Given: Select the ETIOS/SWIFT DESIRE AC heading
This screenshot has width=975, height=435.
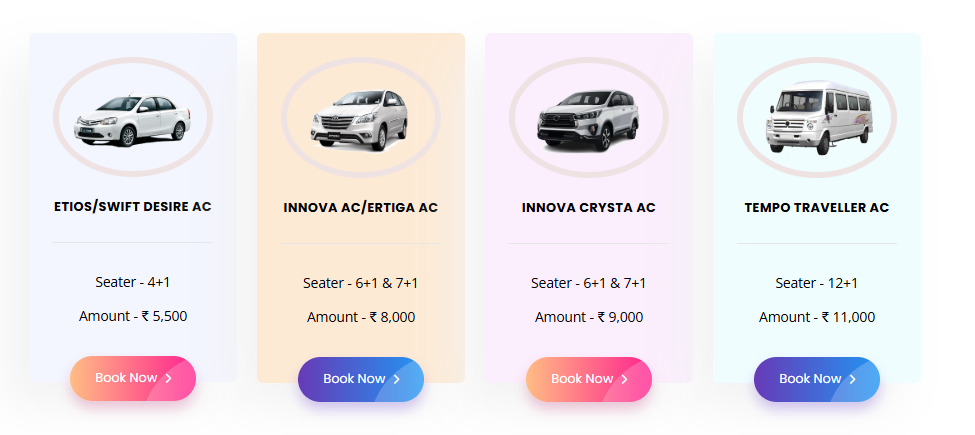Looking at the screenshot, I should pyautogui.click(x=132, y=207).
